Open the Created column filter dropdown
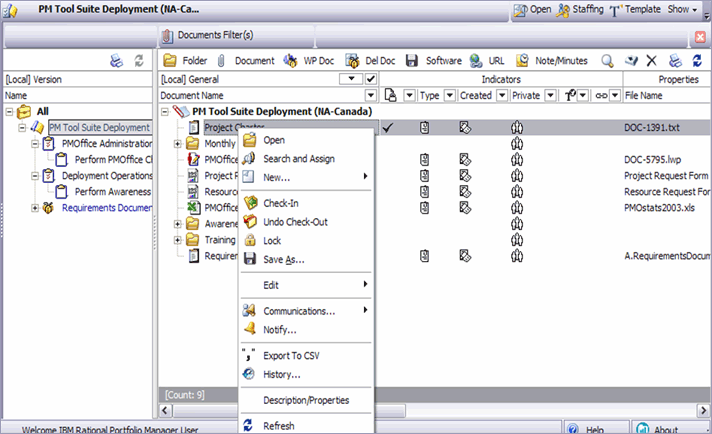Image resolution: width=712 pixels, height=434 pixels. pos(502,95)
